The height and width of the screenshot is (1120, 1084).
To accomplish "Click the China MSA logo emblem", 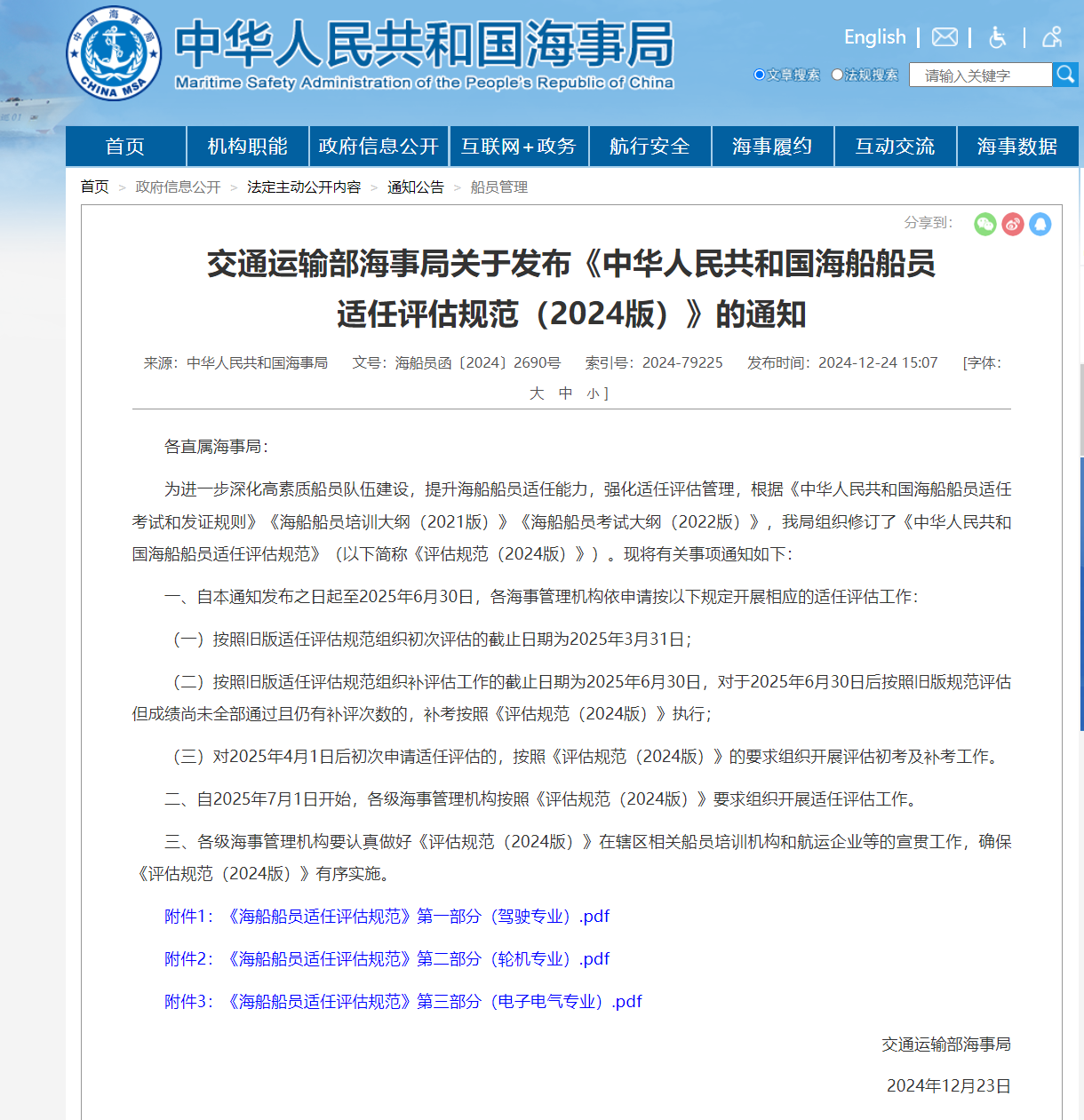I will click(114, 52).
